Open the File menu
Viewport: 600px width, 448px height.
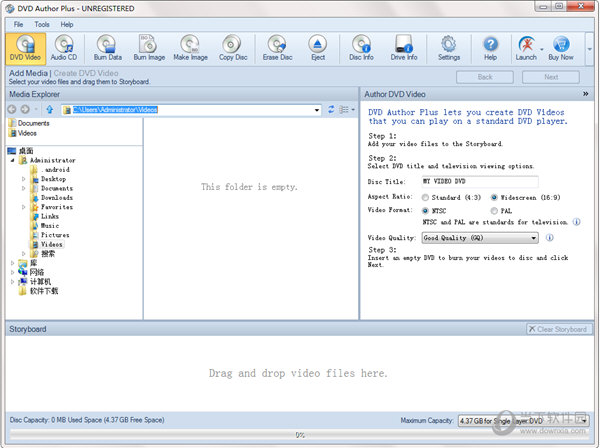(x=18, y=24)
